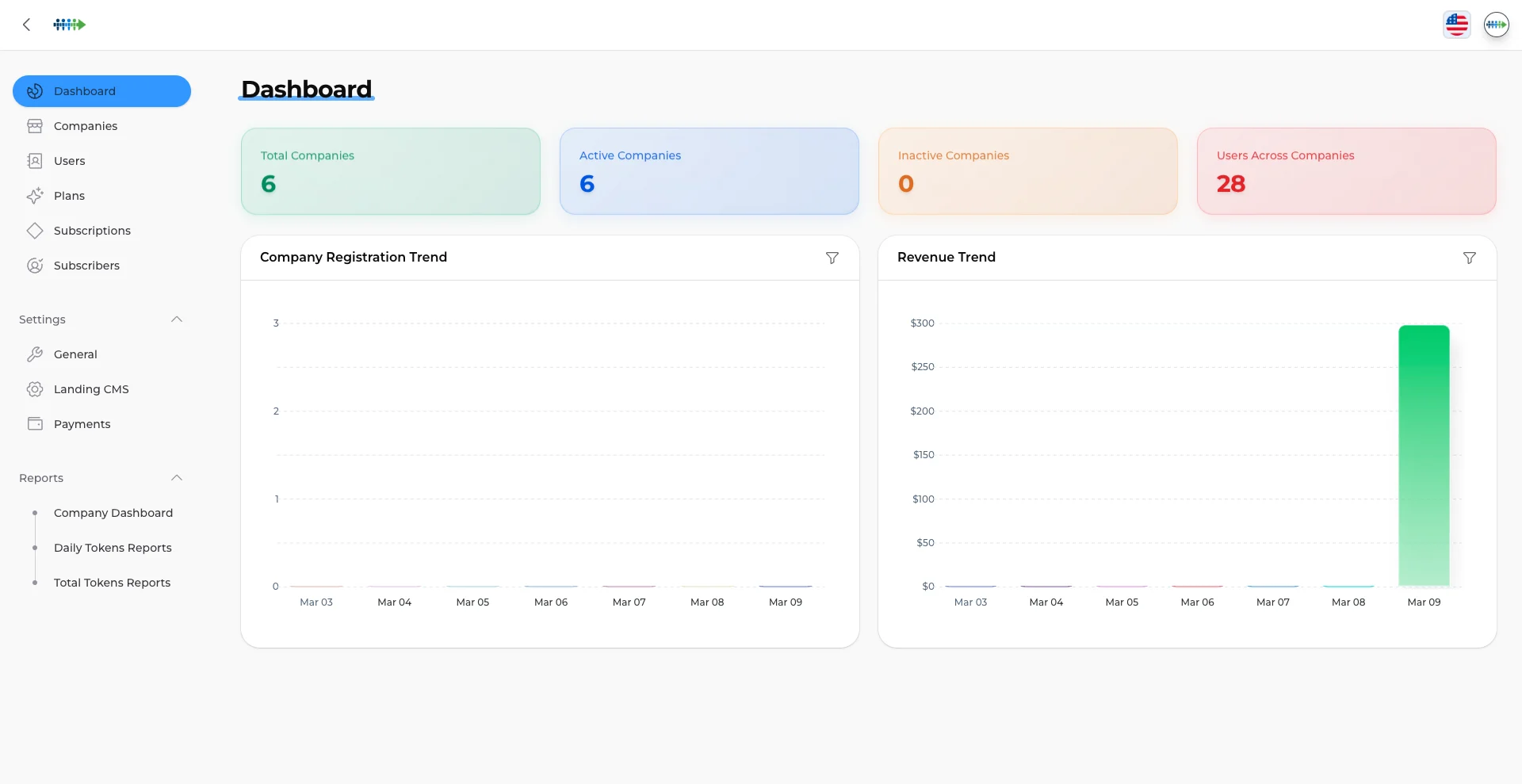This screenshot has height=784, width=1522.
Task: Click the back arrow at top left
Action: tap(27, 25)
